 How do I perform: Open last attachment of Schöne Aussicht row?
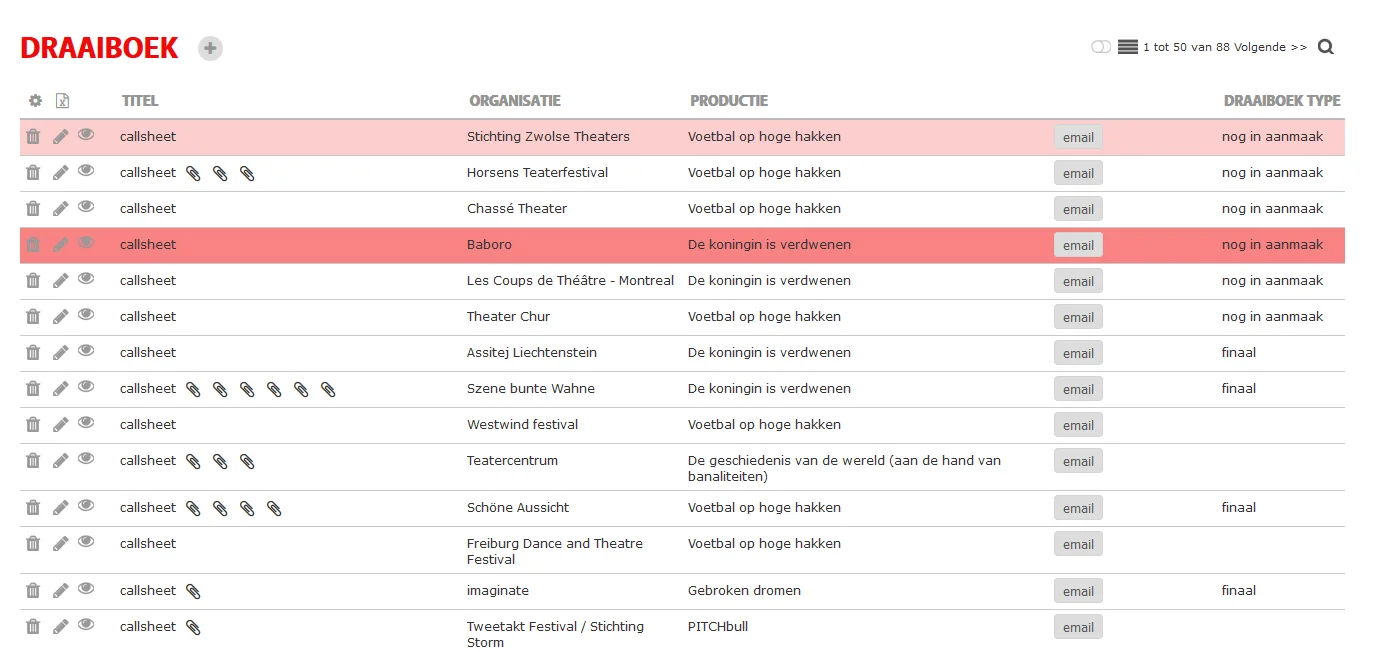click(x=274, y=508)
